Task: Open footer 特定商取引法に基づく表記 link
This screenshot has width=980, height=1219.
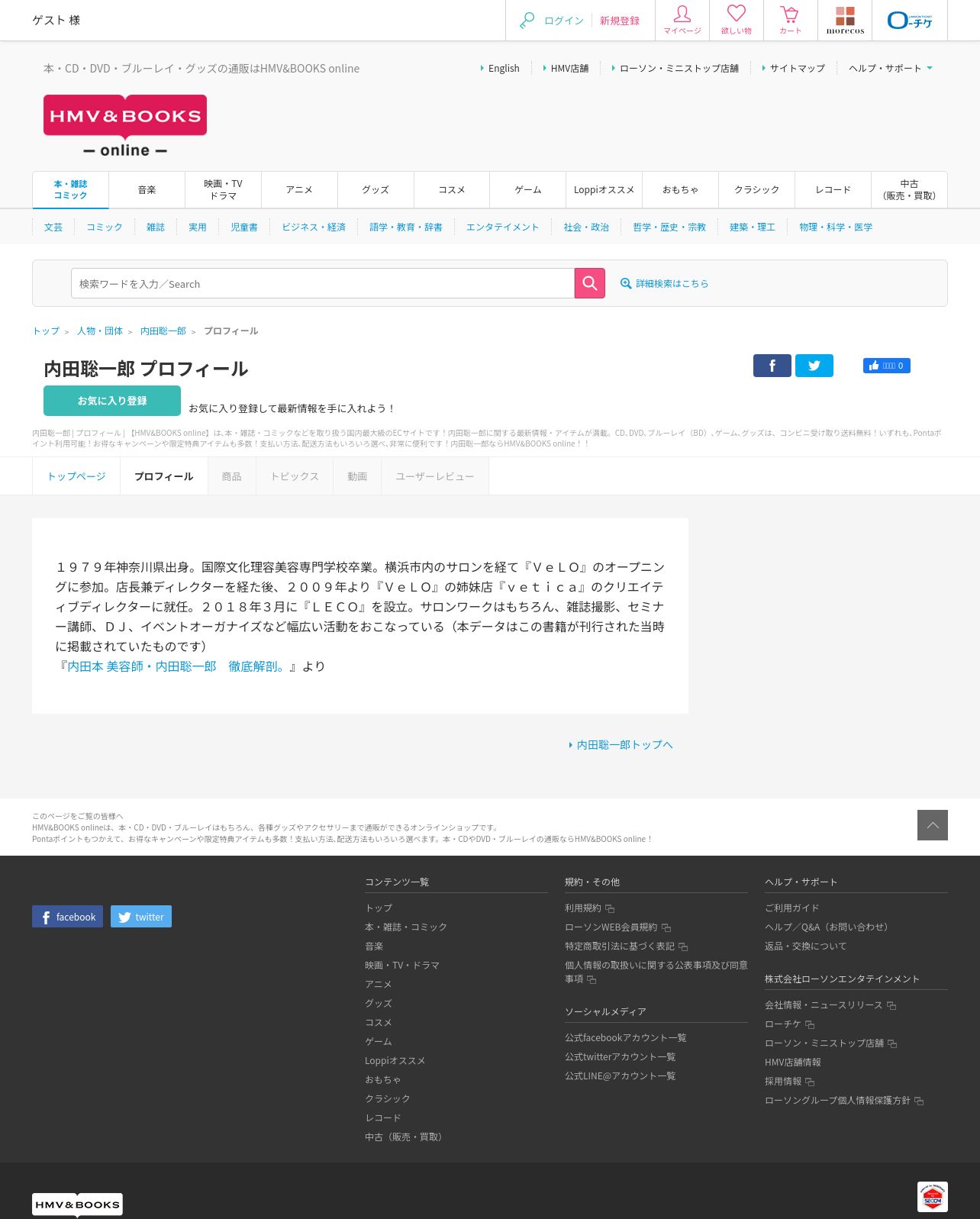Action: click(x=620, y=946)
